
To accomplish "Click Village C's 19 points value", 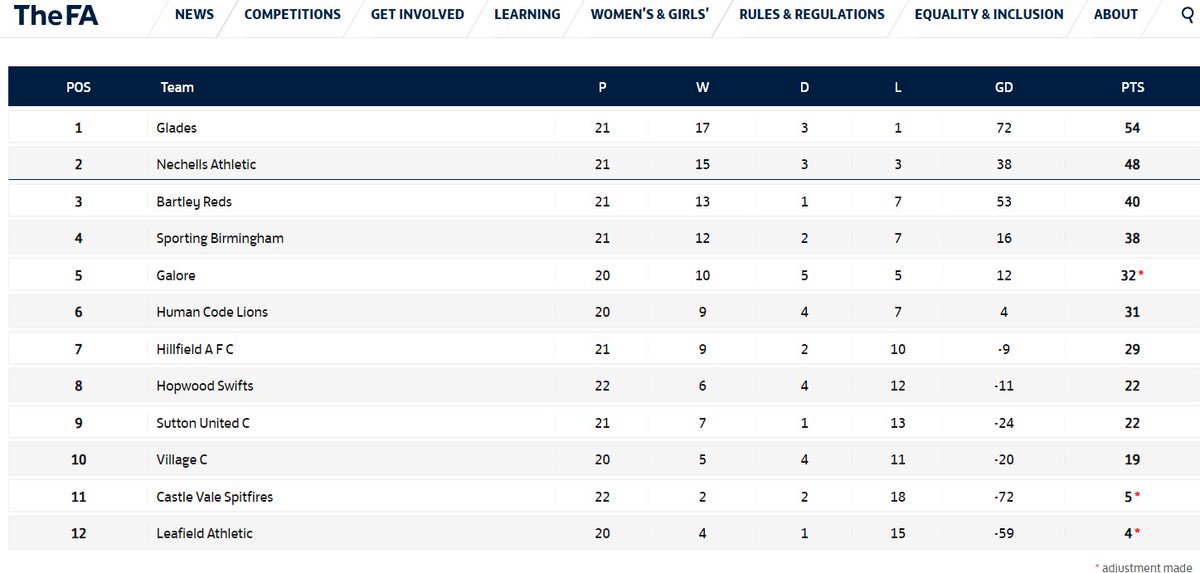I will click(1132, 460).
